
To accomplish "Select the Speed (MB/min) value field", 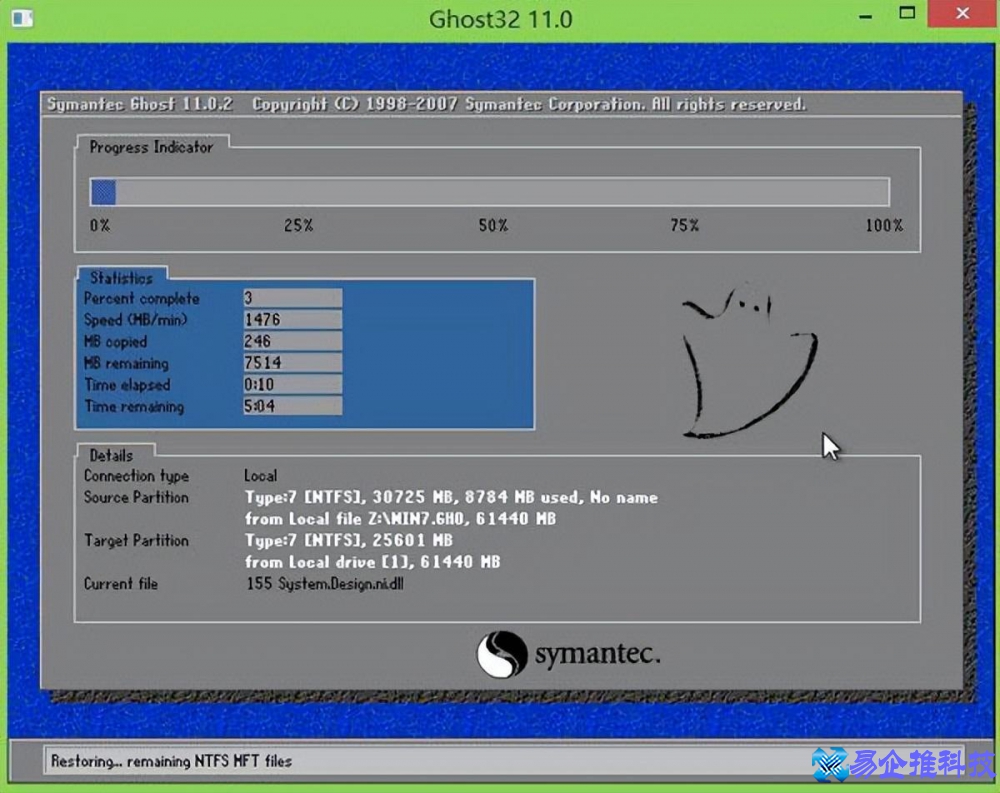I will click(292, 320).
